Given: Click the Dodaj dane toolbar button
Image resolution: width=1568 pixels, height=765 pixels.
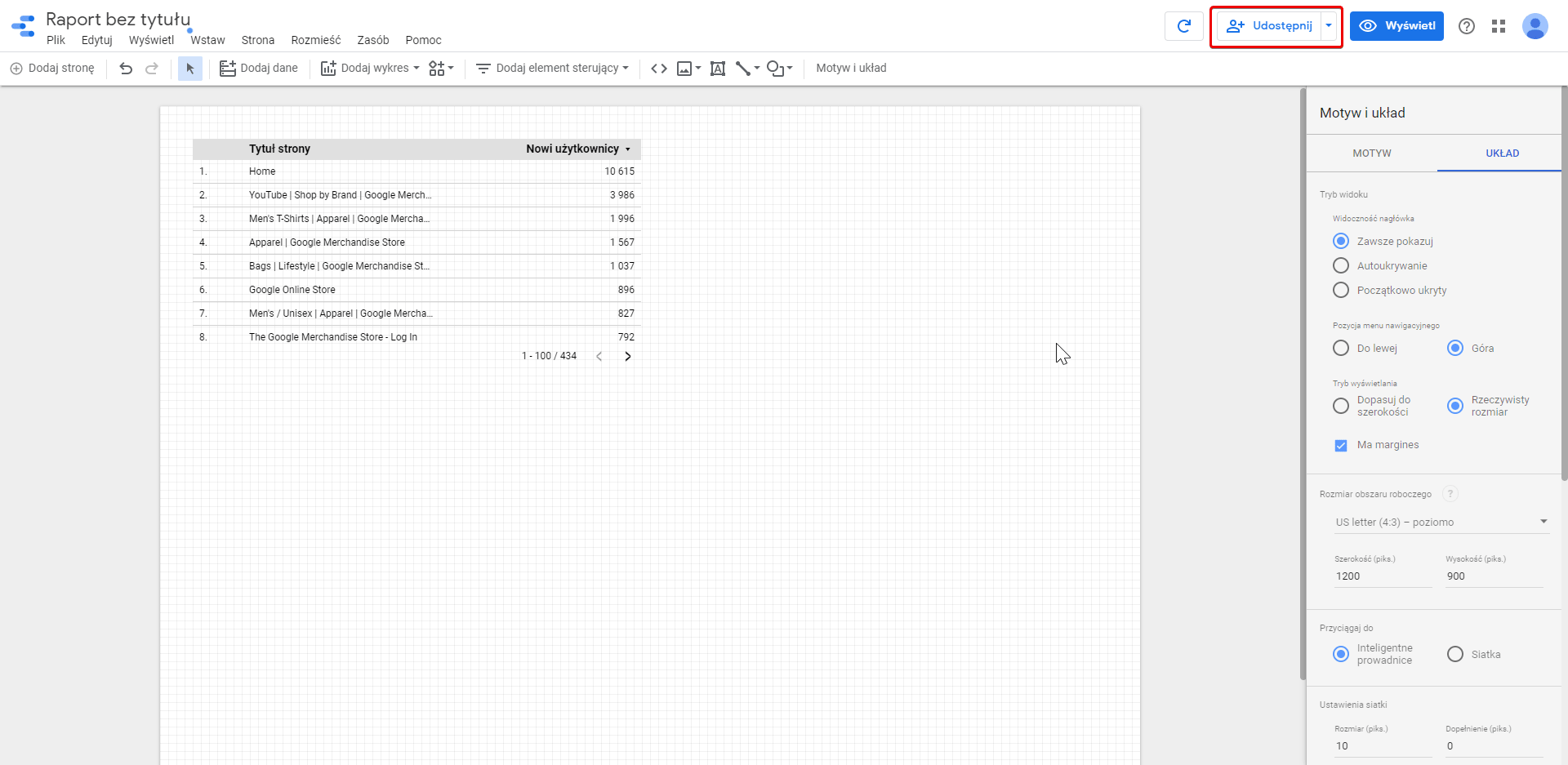Looking at the screenshot, I should pyautogui.click(x=259, y=69).
